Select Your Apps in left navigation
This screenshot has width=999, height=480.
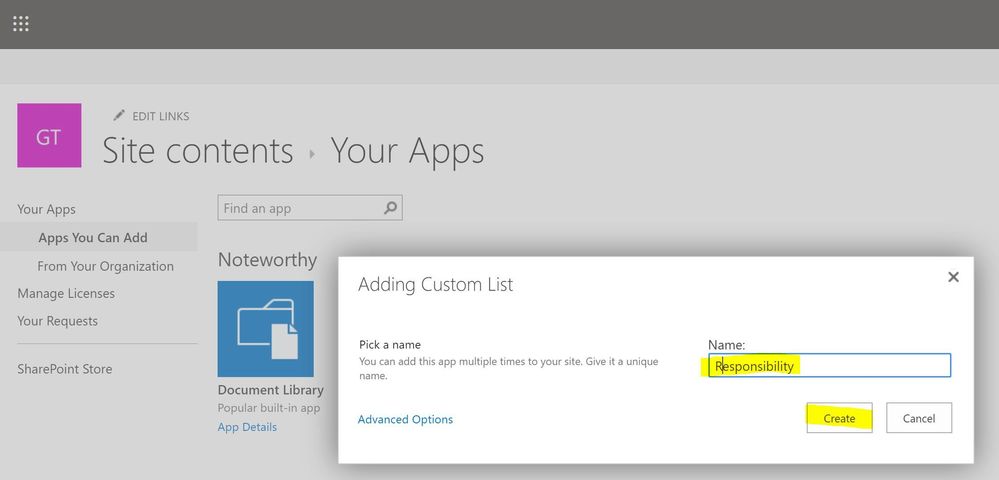click(x=47, y=209)
